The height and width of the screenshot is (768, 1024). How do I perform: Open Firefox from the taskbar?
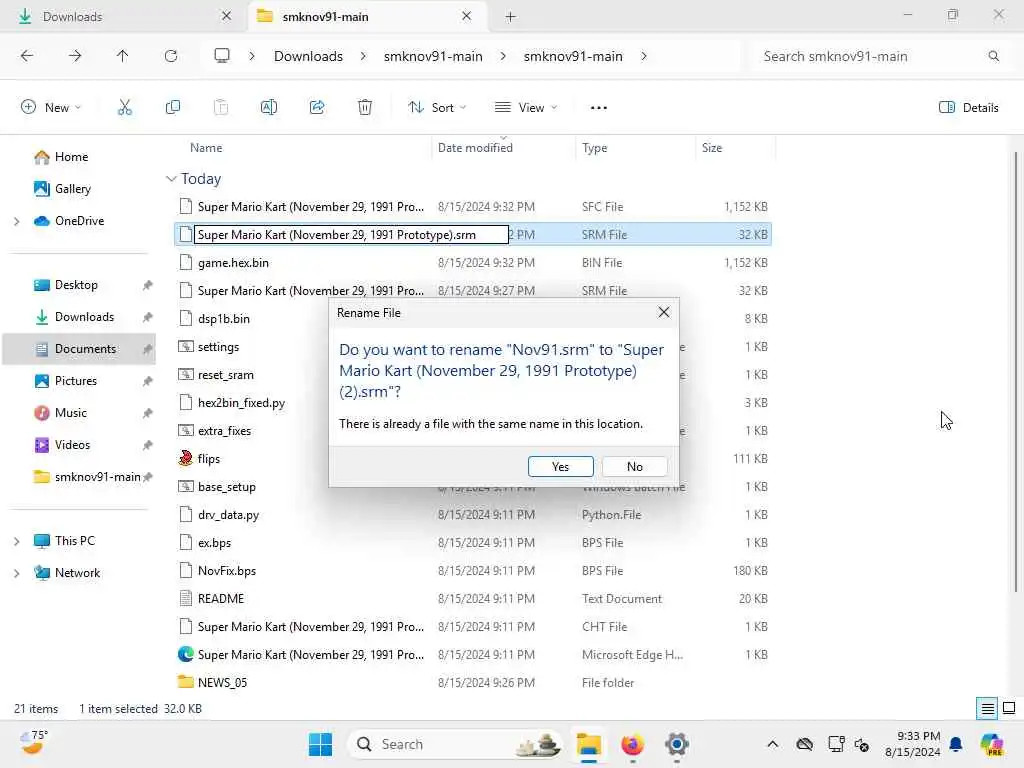[x=632, y=744]
